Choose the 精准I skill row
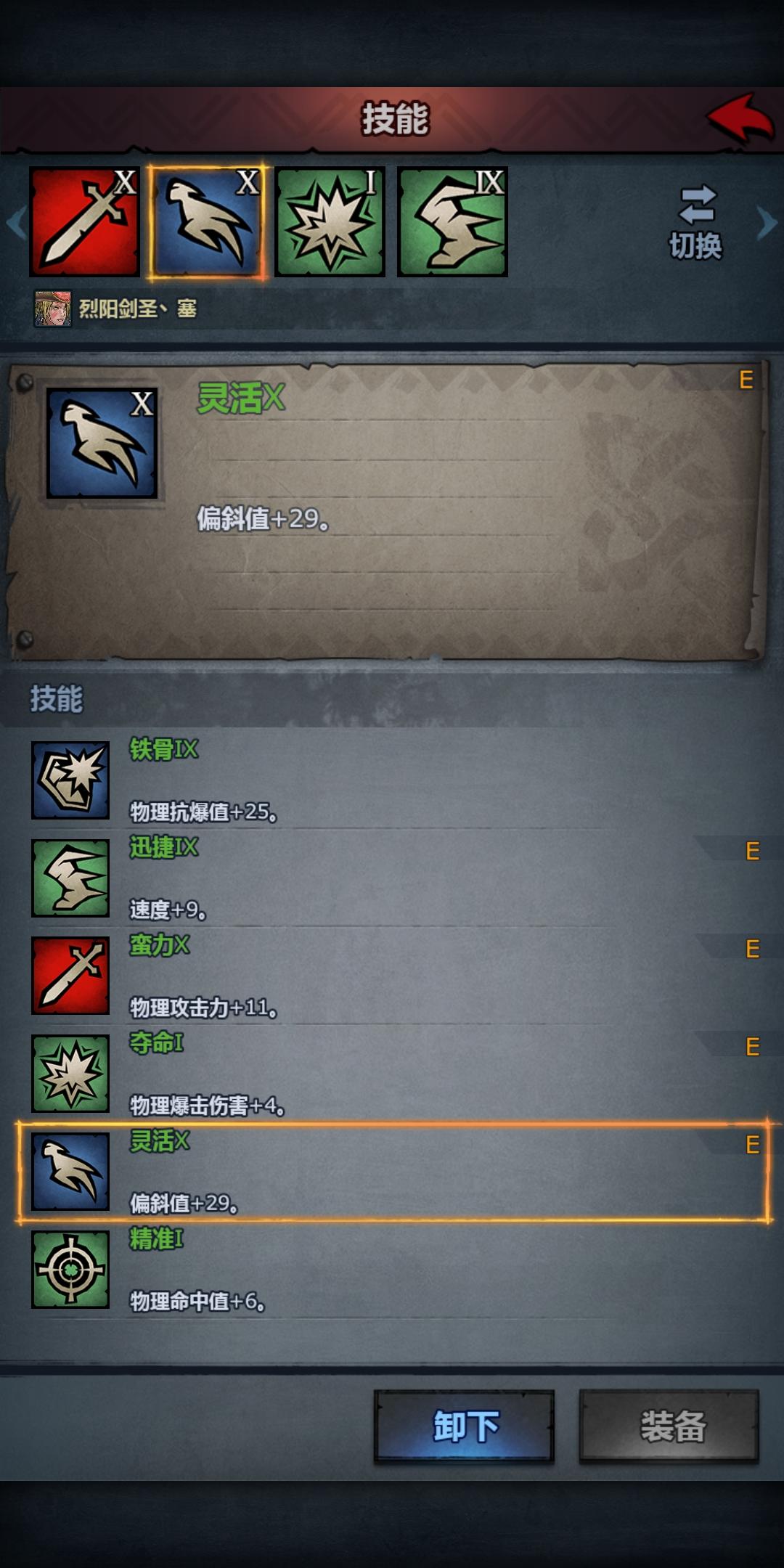The width and height of the screenshot is (784, 1568). tap(392, 1270)
